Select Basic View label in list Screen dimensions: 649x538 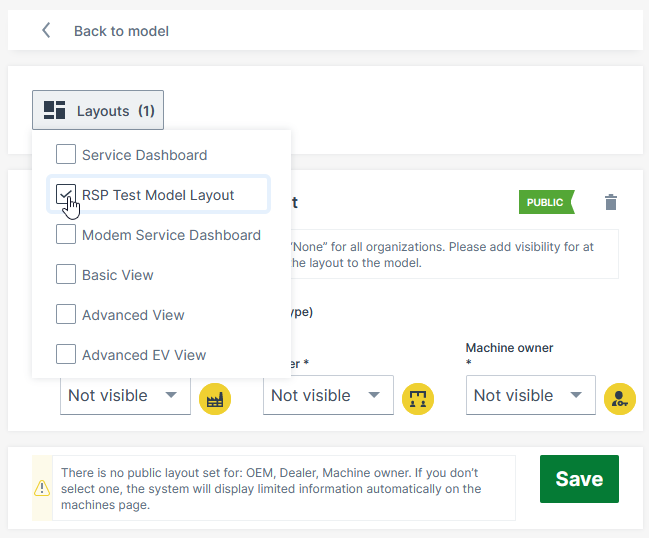click(118, 275)
